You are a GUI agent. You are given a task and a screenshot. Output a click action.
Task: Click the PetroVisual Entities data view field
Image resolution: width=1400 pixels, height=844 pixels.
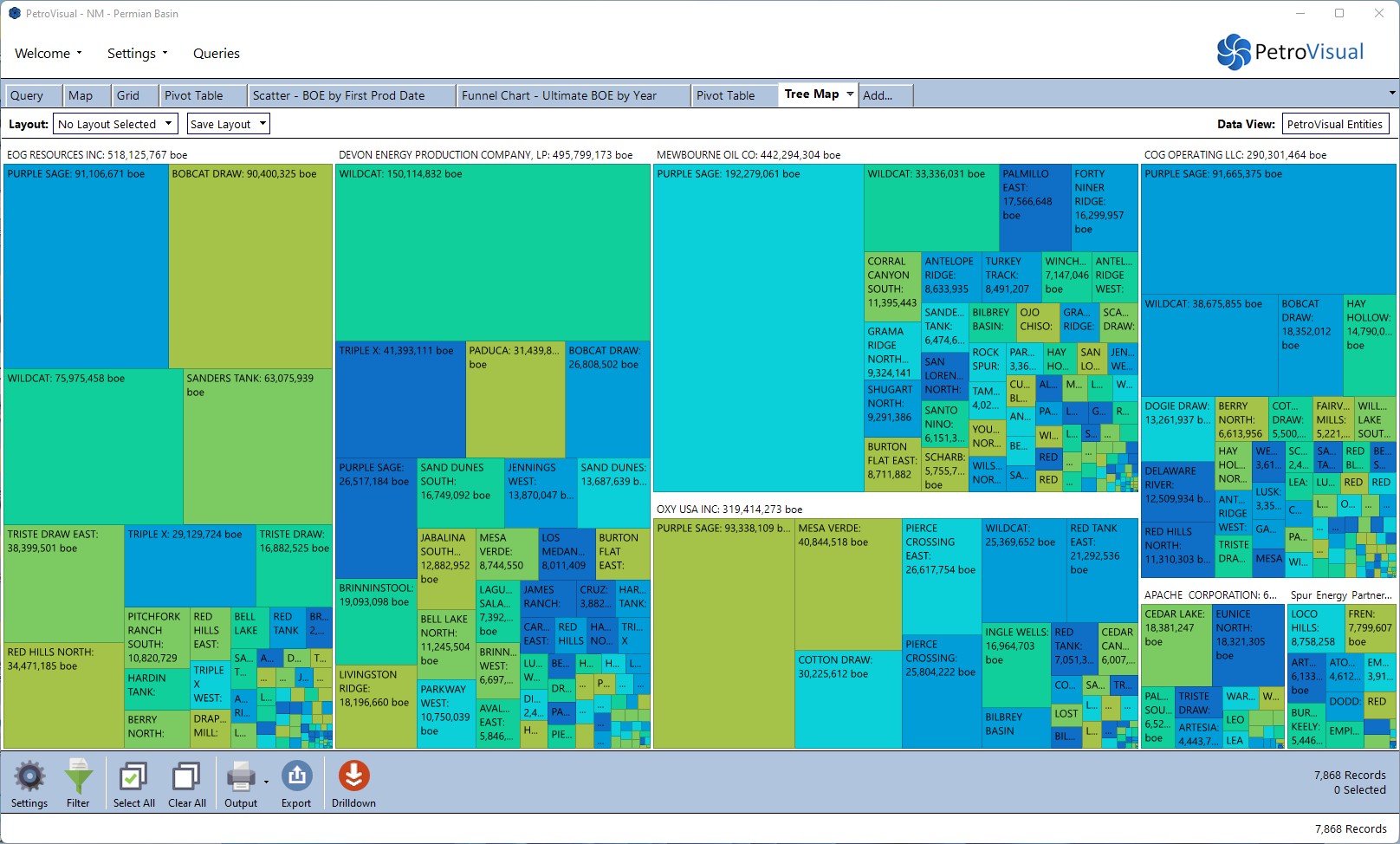point(1335,124)
